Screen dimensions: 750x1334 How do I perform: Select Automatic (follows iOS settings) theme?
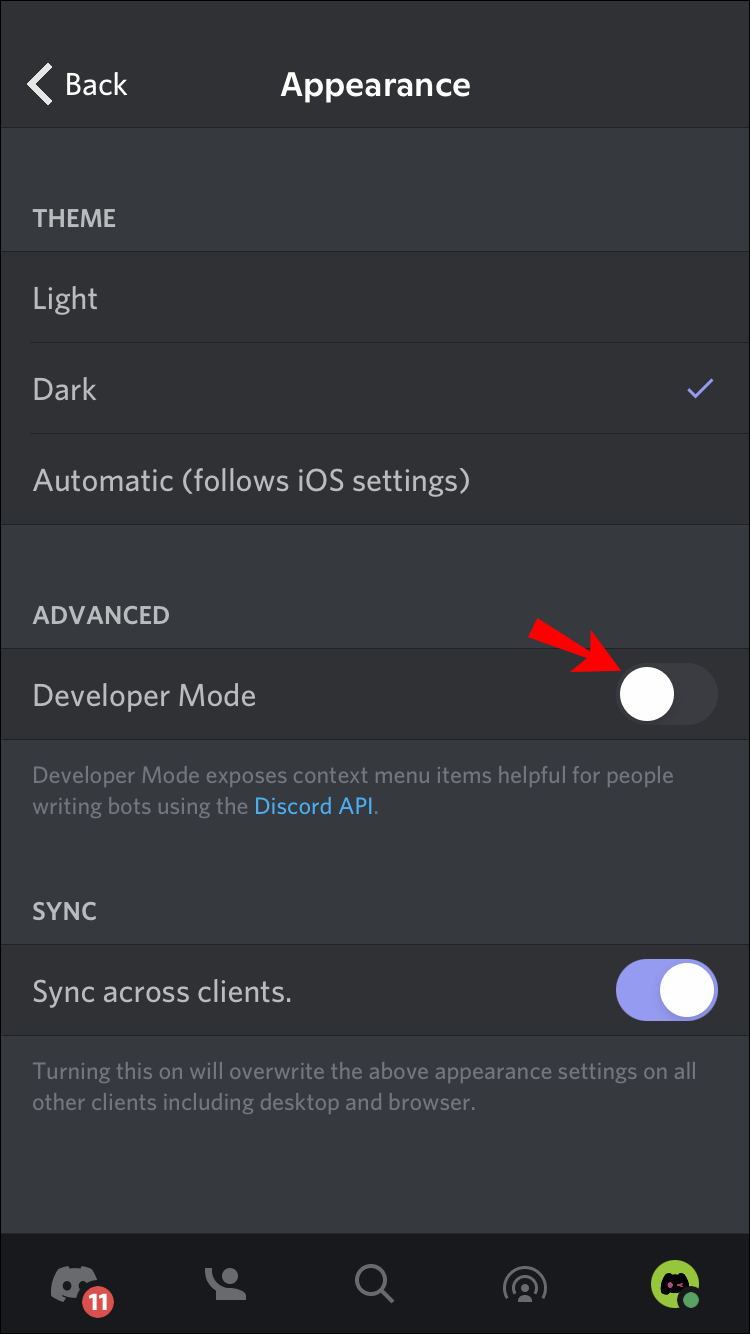coord(251,481)
